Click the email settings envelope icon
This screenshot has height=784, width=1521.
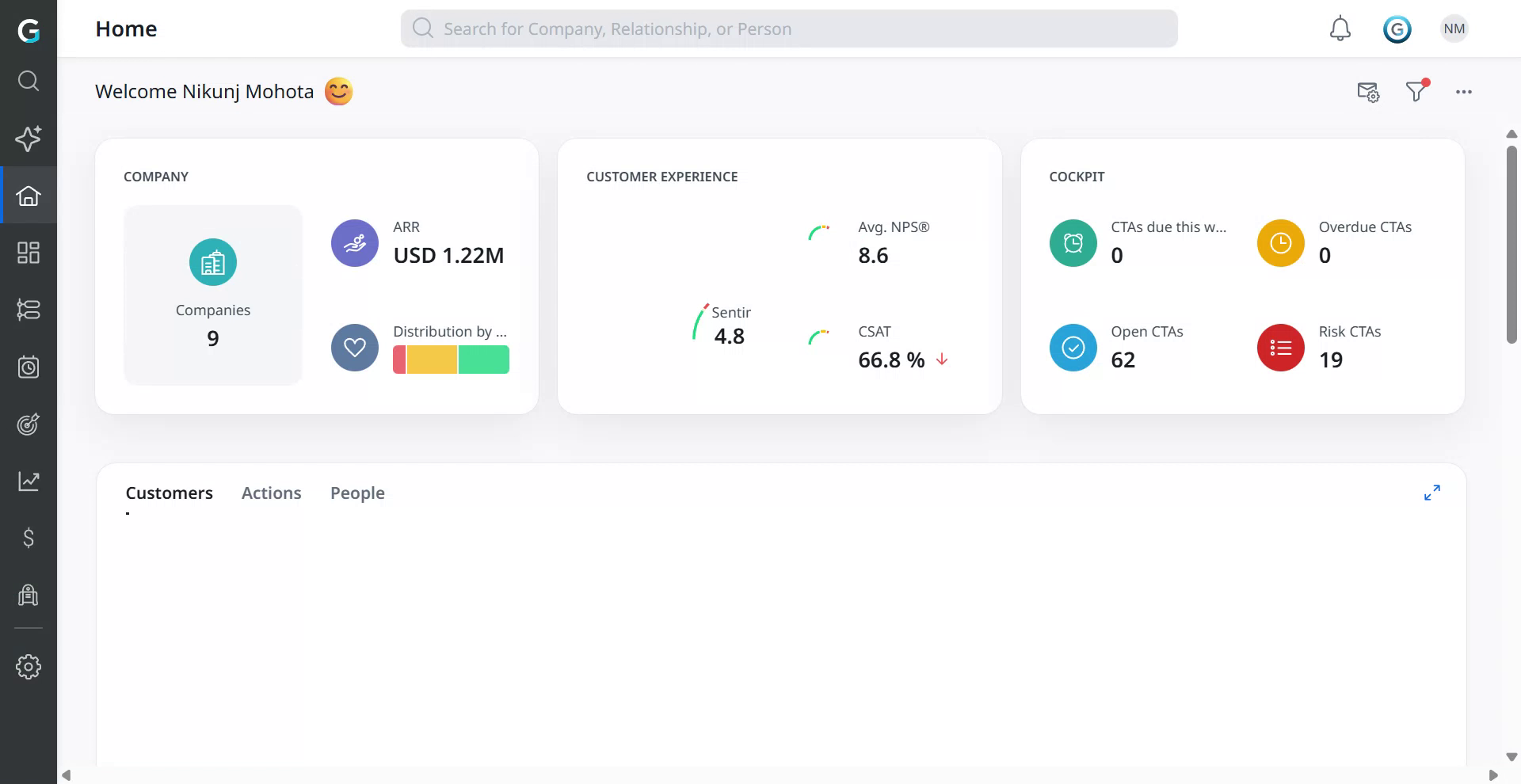(1368, 92)
